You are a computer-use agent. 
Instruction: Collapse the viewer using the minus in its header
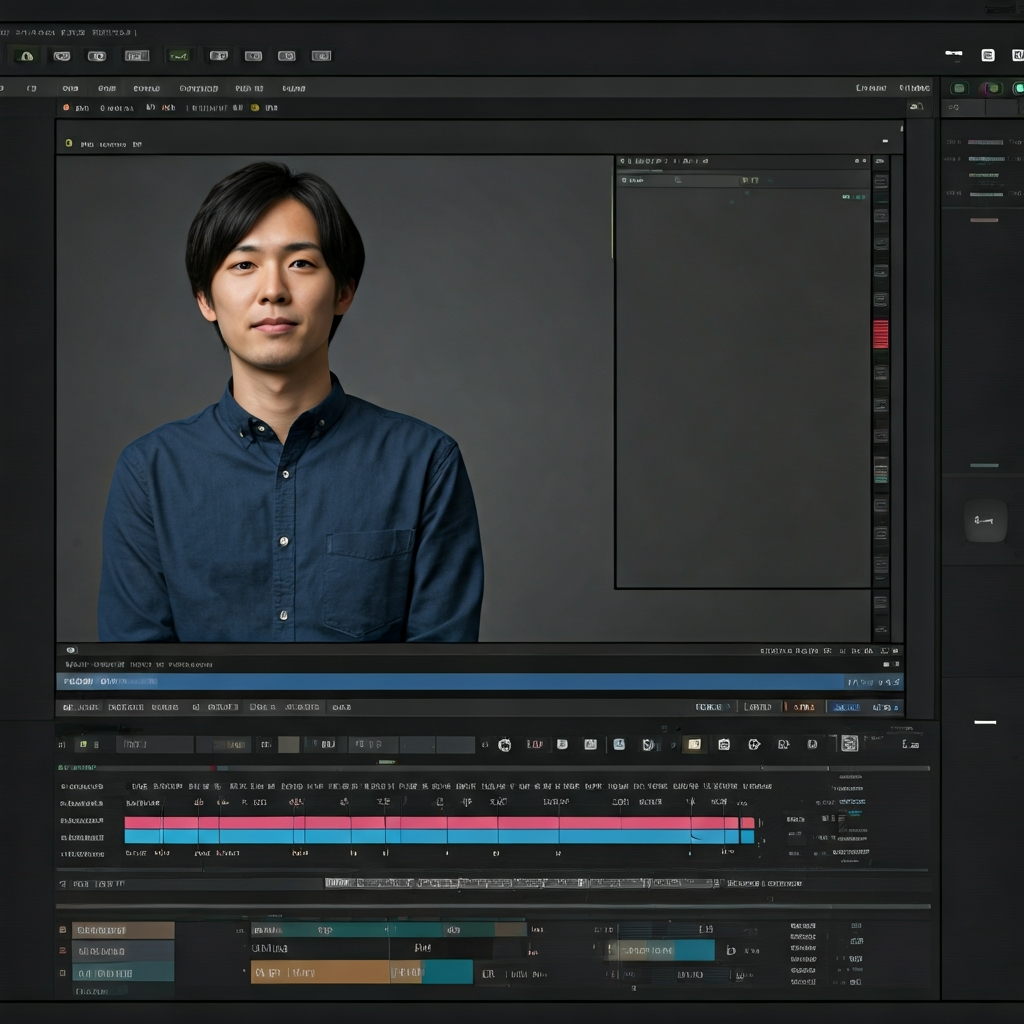click(884, 141)
